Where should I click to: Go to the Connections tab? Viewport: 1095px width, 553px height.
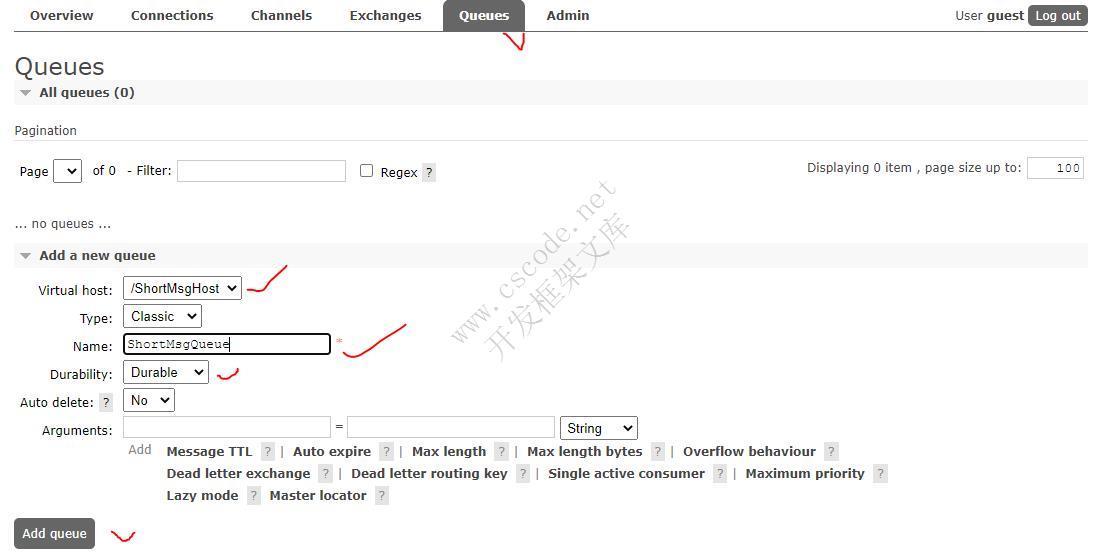click(172, 15)
